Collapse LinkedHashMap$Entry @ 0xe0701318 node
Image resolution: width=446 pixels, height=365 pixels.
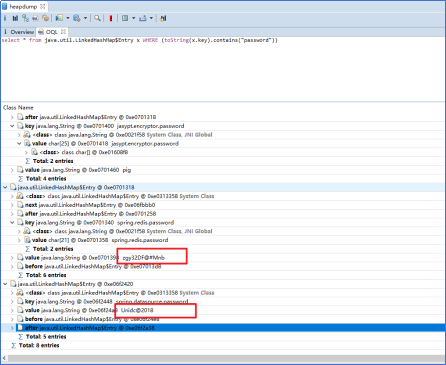pos(5,187)
